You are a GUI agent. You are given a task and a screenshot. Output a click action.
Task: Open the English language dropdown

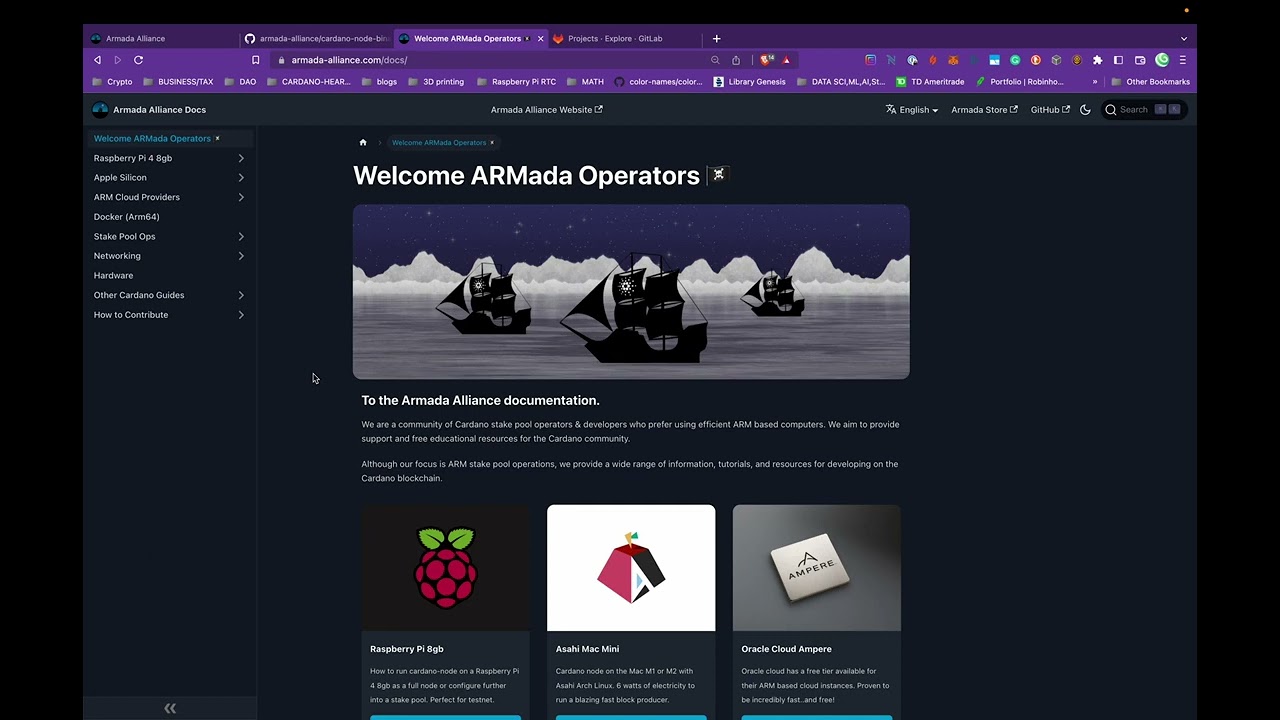912,110
